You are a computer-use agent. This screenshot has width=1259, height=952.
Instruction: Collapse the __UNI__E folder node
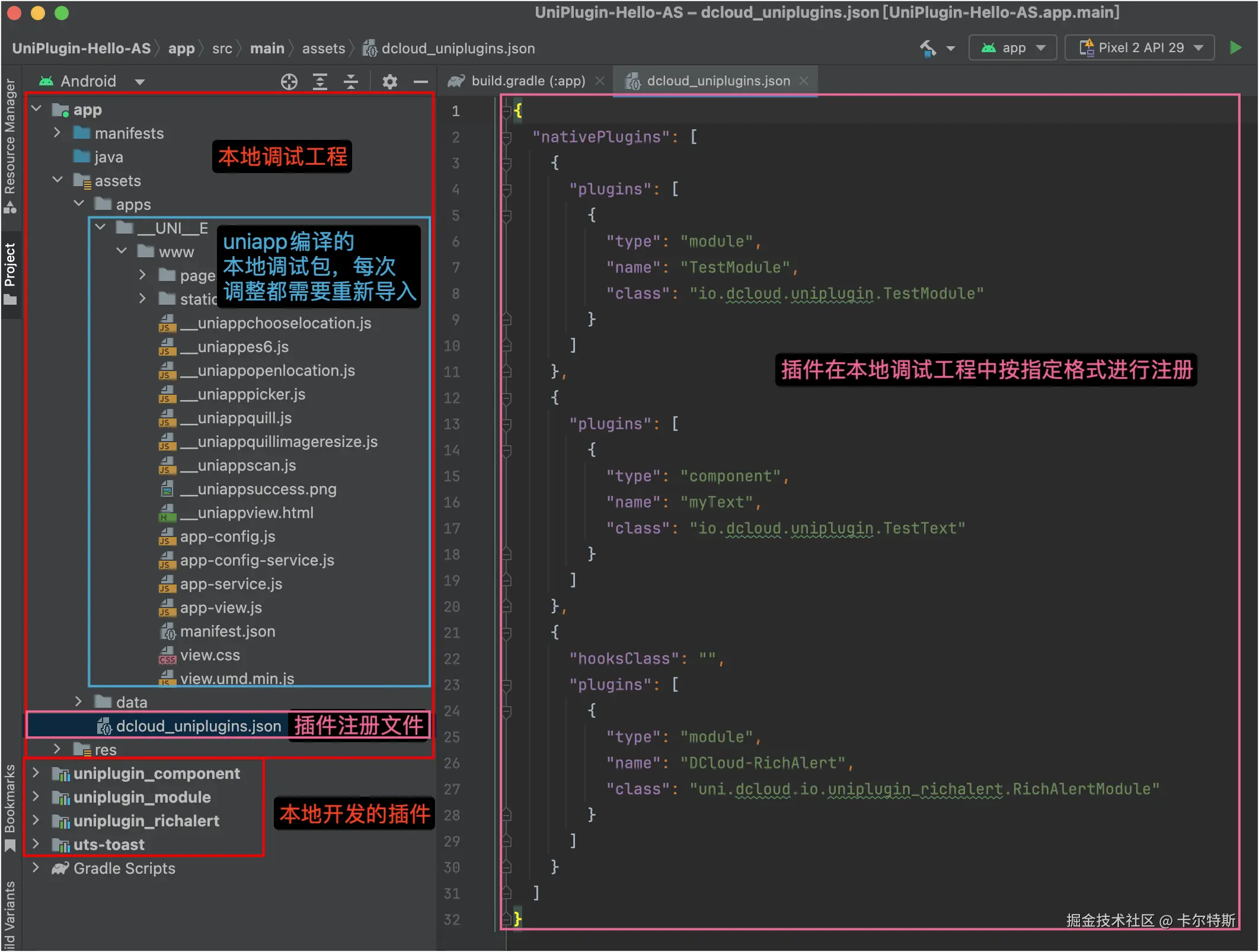point(100,228)
